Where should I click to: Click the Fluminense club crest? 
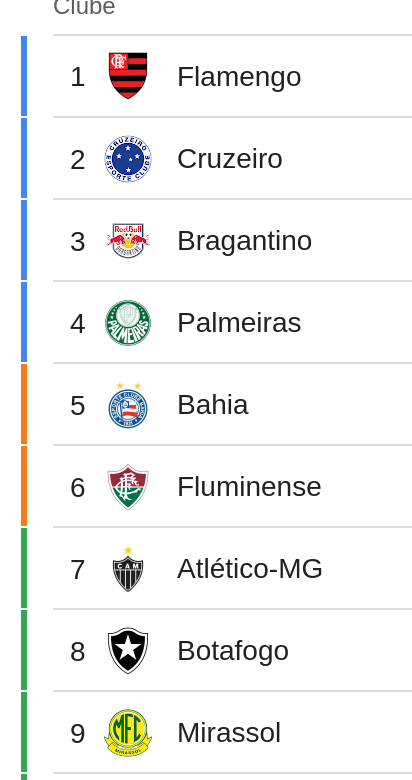(128, 487)
